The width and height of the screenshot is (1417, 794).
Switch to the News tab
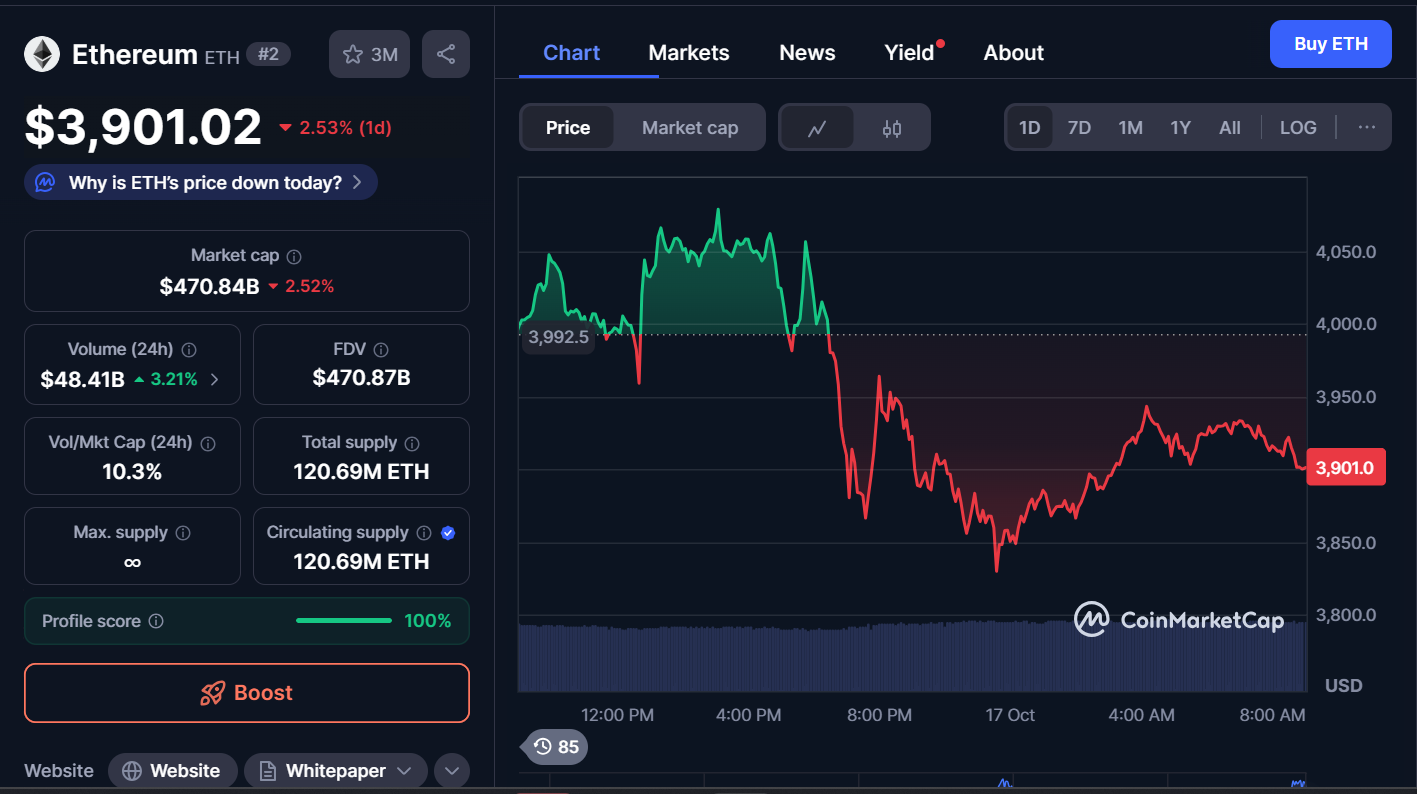click(x=807, y=53)
